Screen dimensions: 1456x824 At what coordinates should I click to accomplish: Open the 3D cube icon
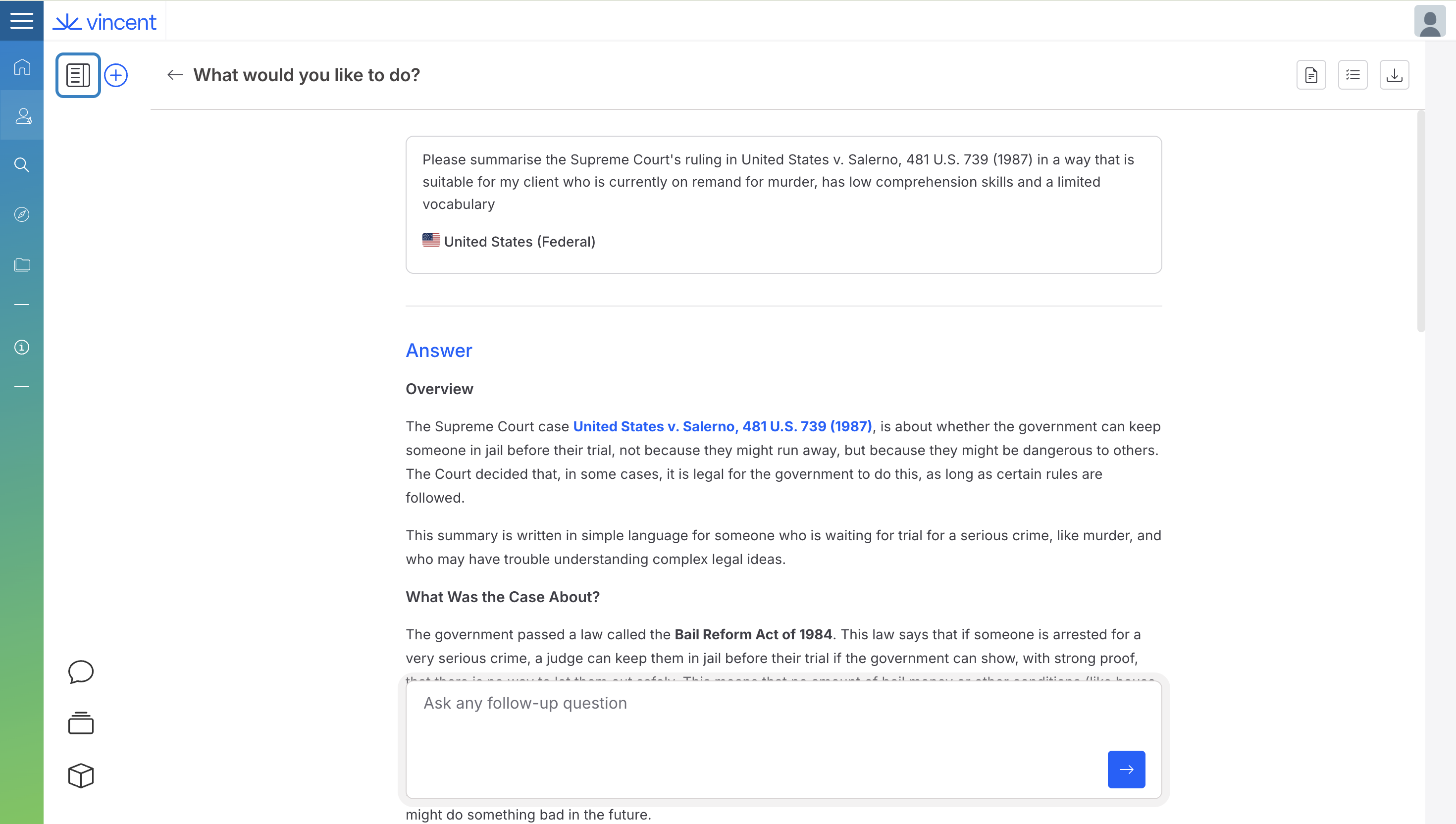click(x=80, y=775)
